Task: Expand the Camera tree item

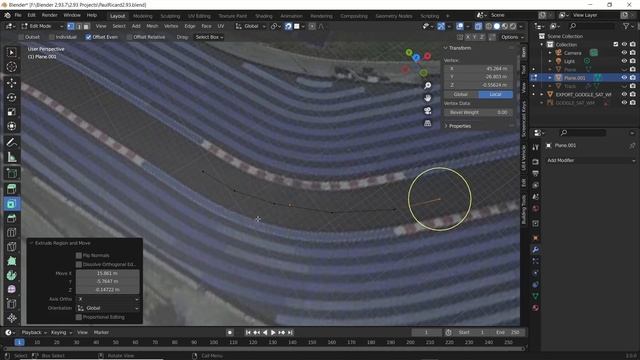Action: click(x=550, y=53)
